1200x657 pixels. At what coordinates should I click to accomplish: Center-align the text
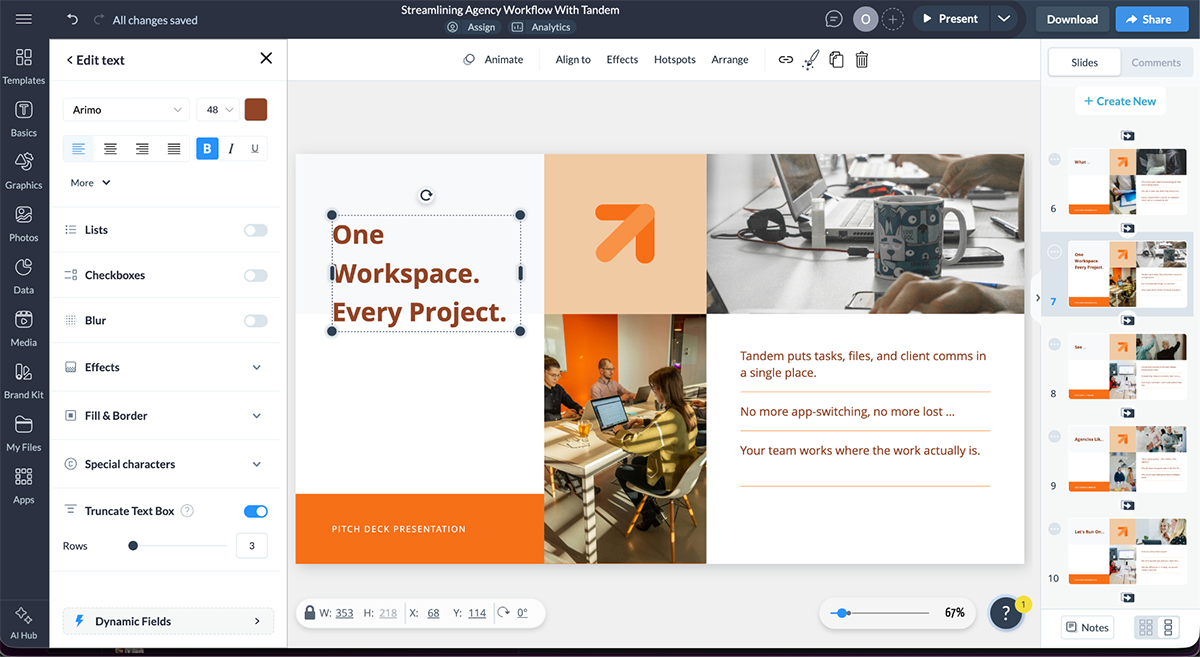pos(111,149)
